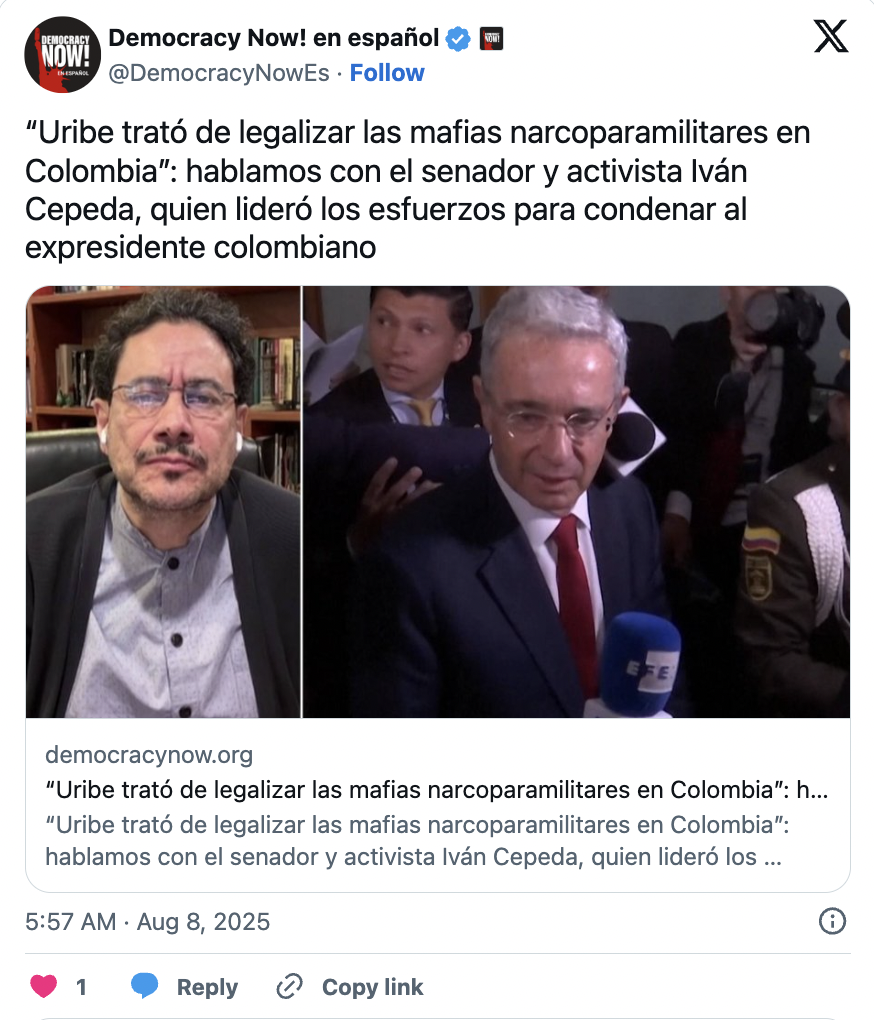Image resolution: width=874 pixels, height=1020 pixels.
Task: Click the blue reply speech bubble icon
Action: 144,986
